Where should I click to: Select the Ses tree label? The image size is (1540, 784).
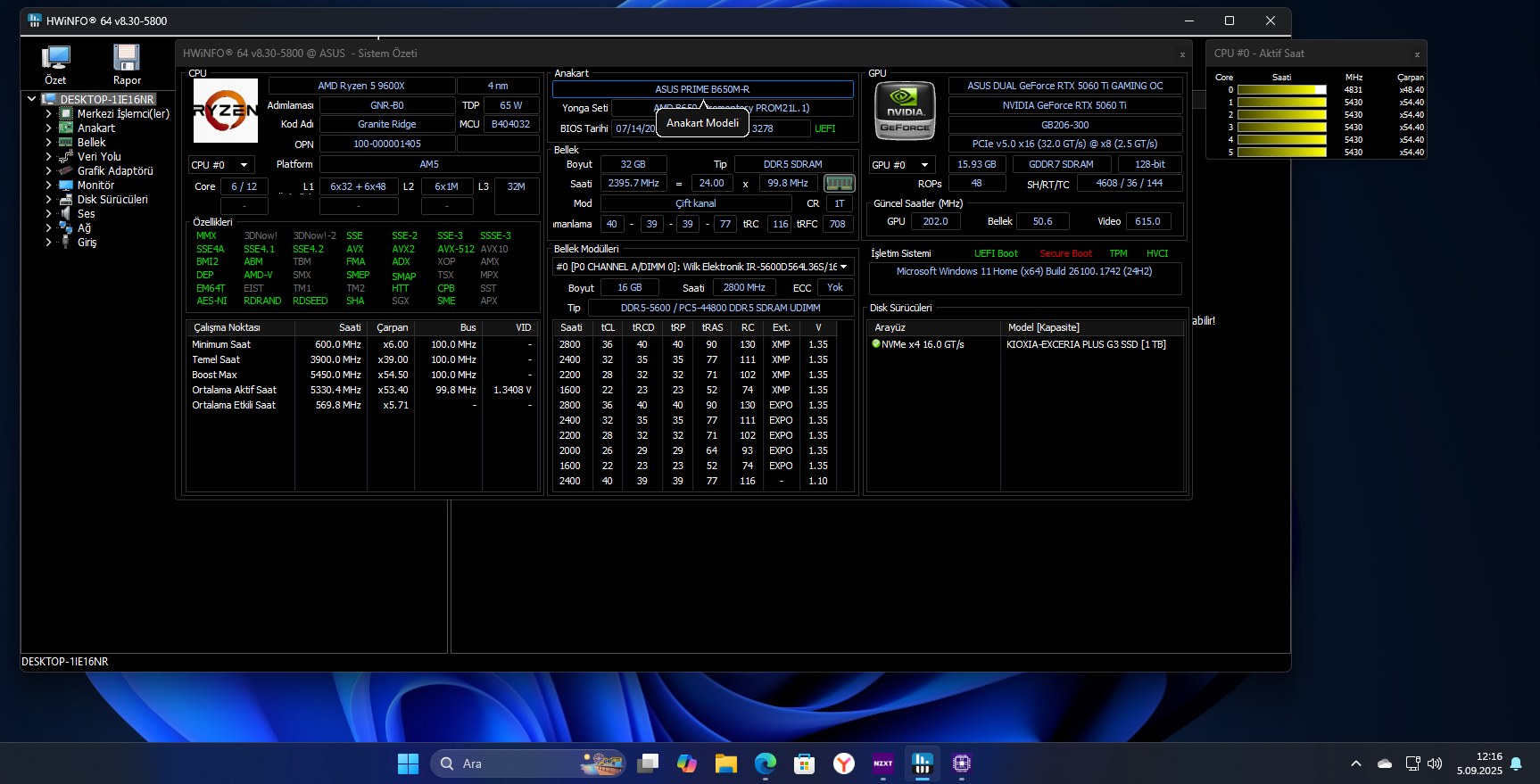[86, 214]
